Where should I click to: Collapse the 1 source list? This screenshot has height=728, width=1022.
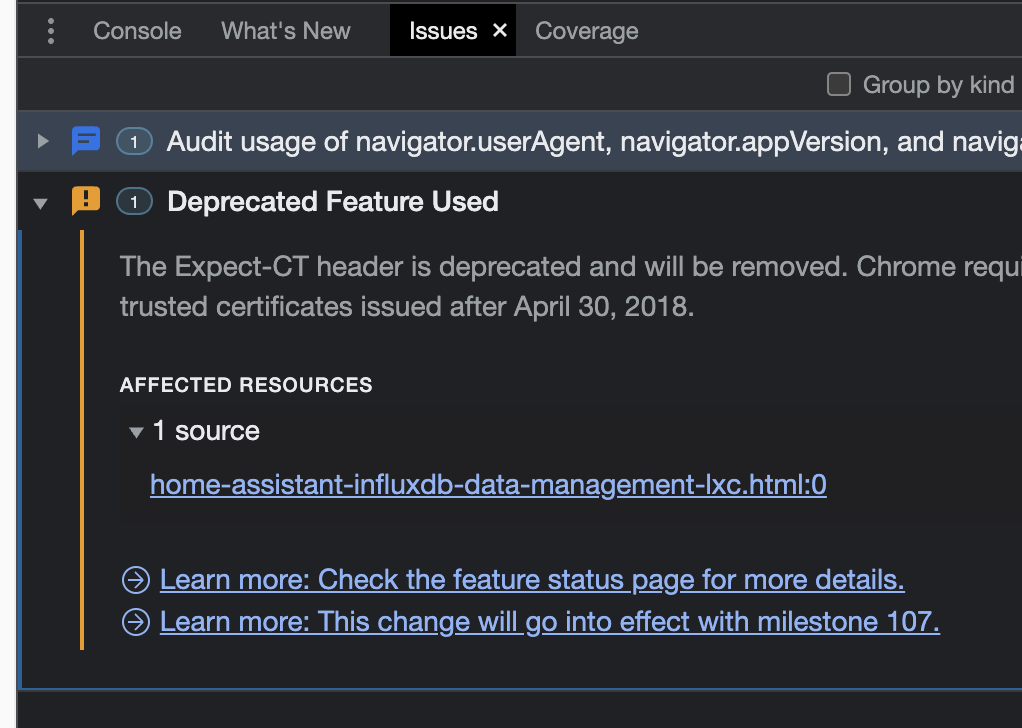(136, 431)
